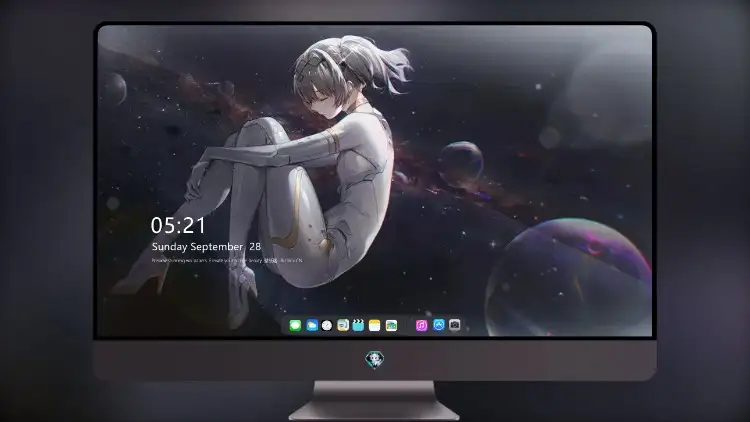The height and width of the screenshot is (422, 750).
Task: Open the green Messages dock icon
Action: 295,325
